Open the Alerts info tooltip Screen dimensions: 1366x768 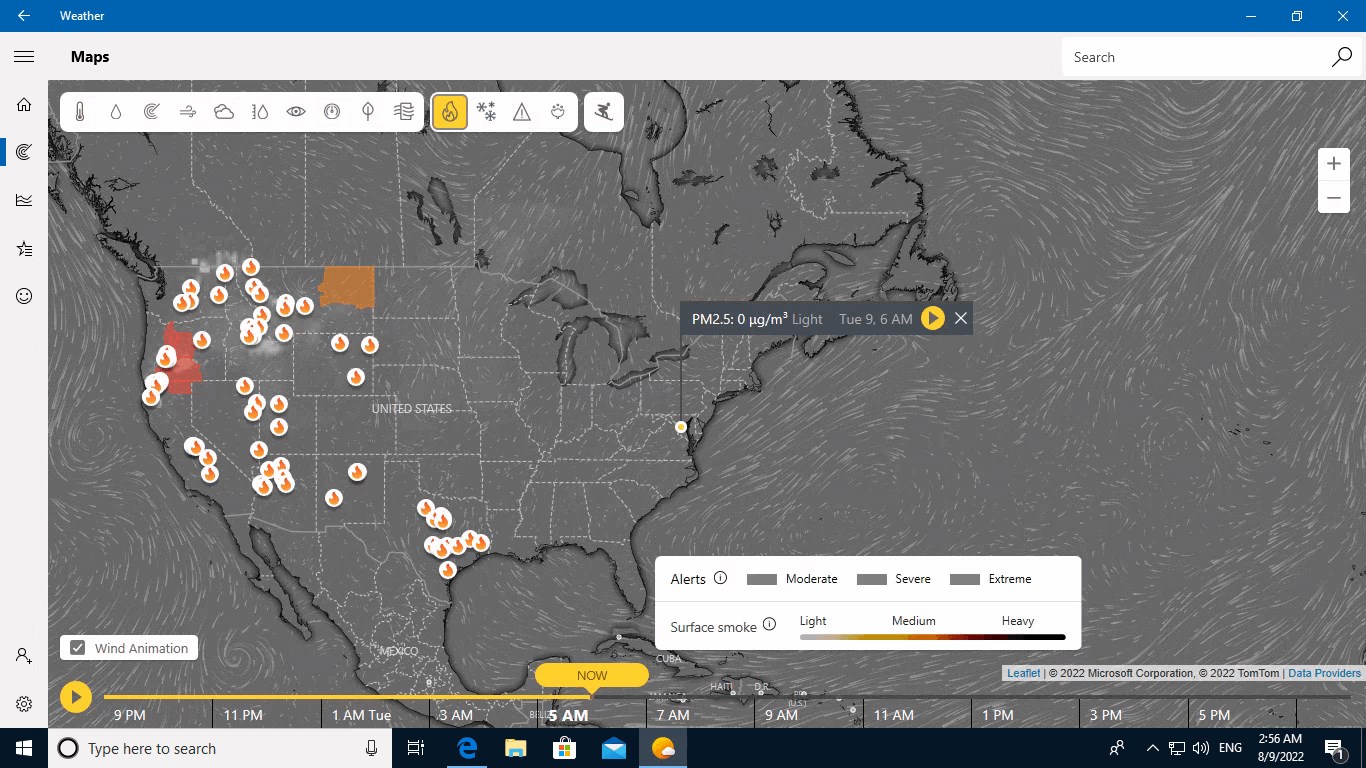pyautogui.click(x=722, y=578)
